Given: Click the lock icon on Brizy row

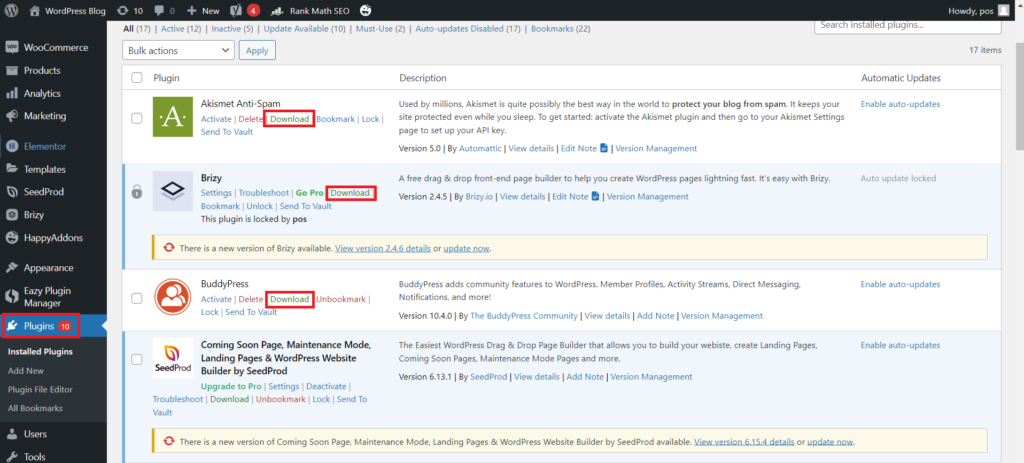Looking at the screenshot, I should (136, 192).
